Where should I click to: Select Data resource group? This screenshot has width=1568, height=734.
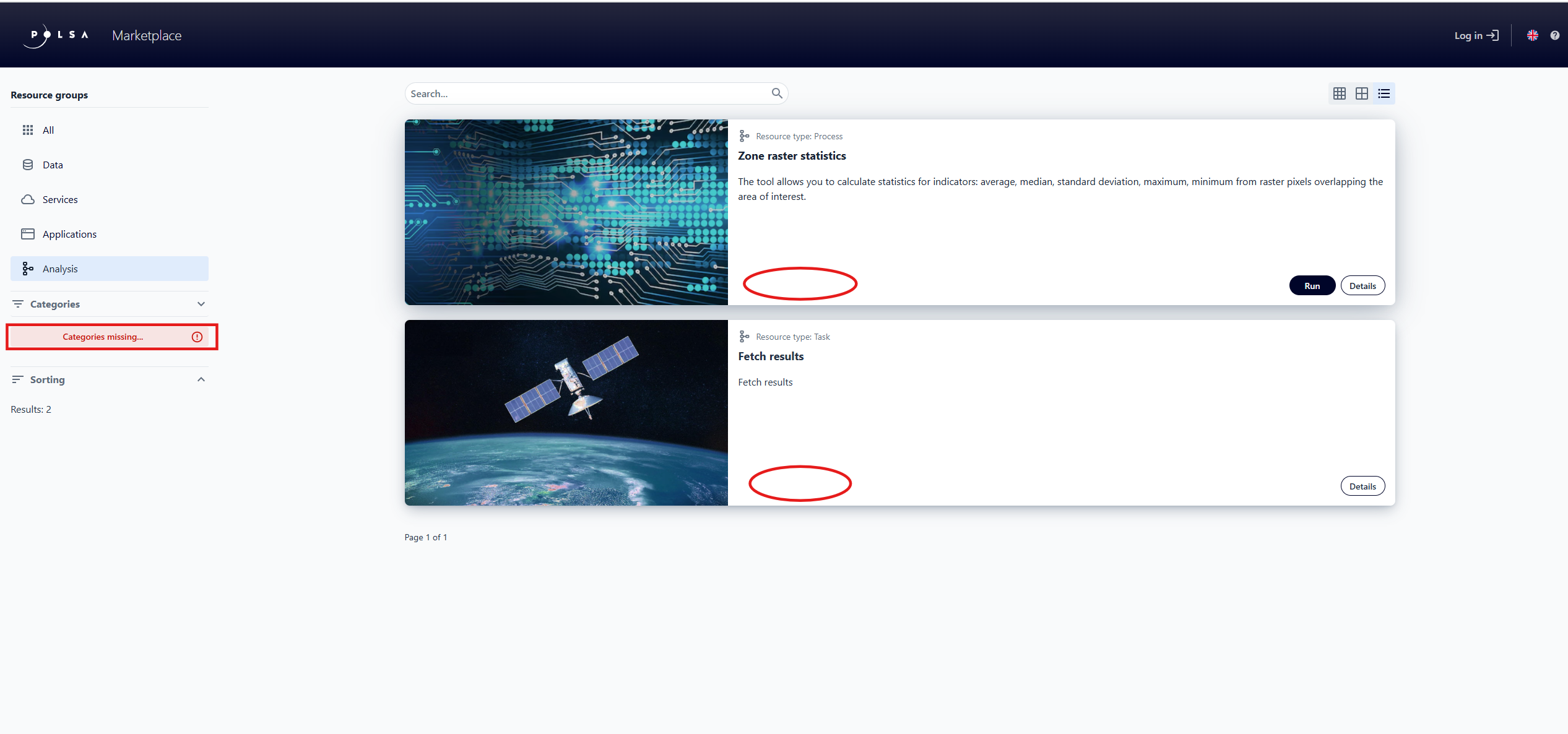click(x=53, y=165)
